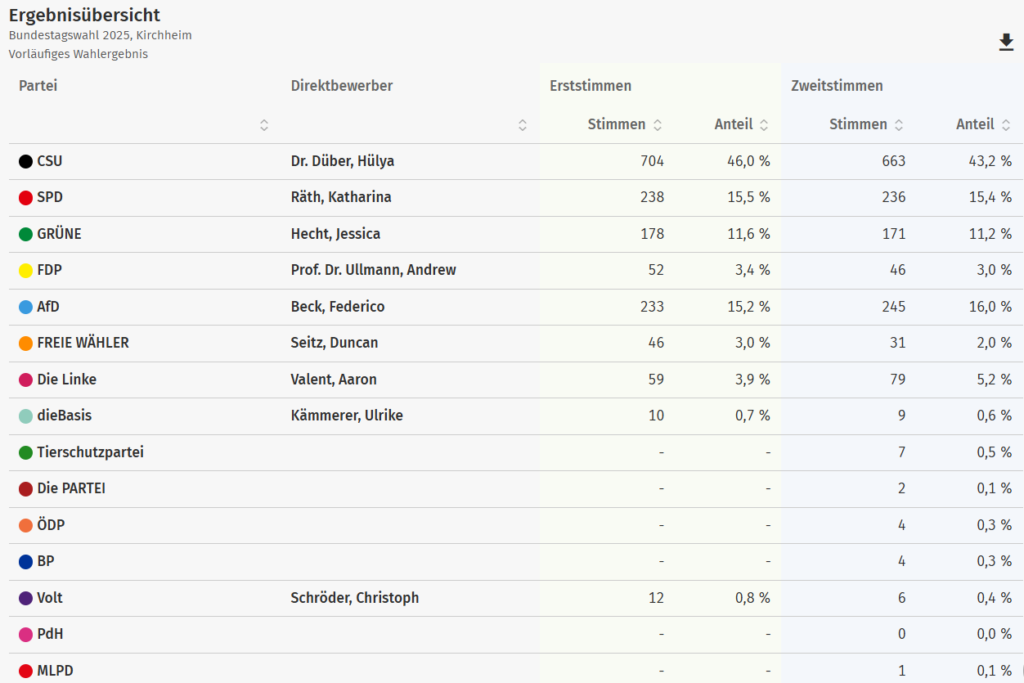The image size is (1024, 683).
Task: Click the orange FREIE WÄHLER dot
Action: click(25, 343)
